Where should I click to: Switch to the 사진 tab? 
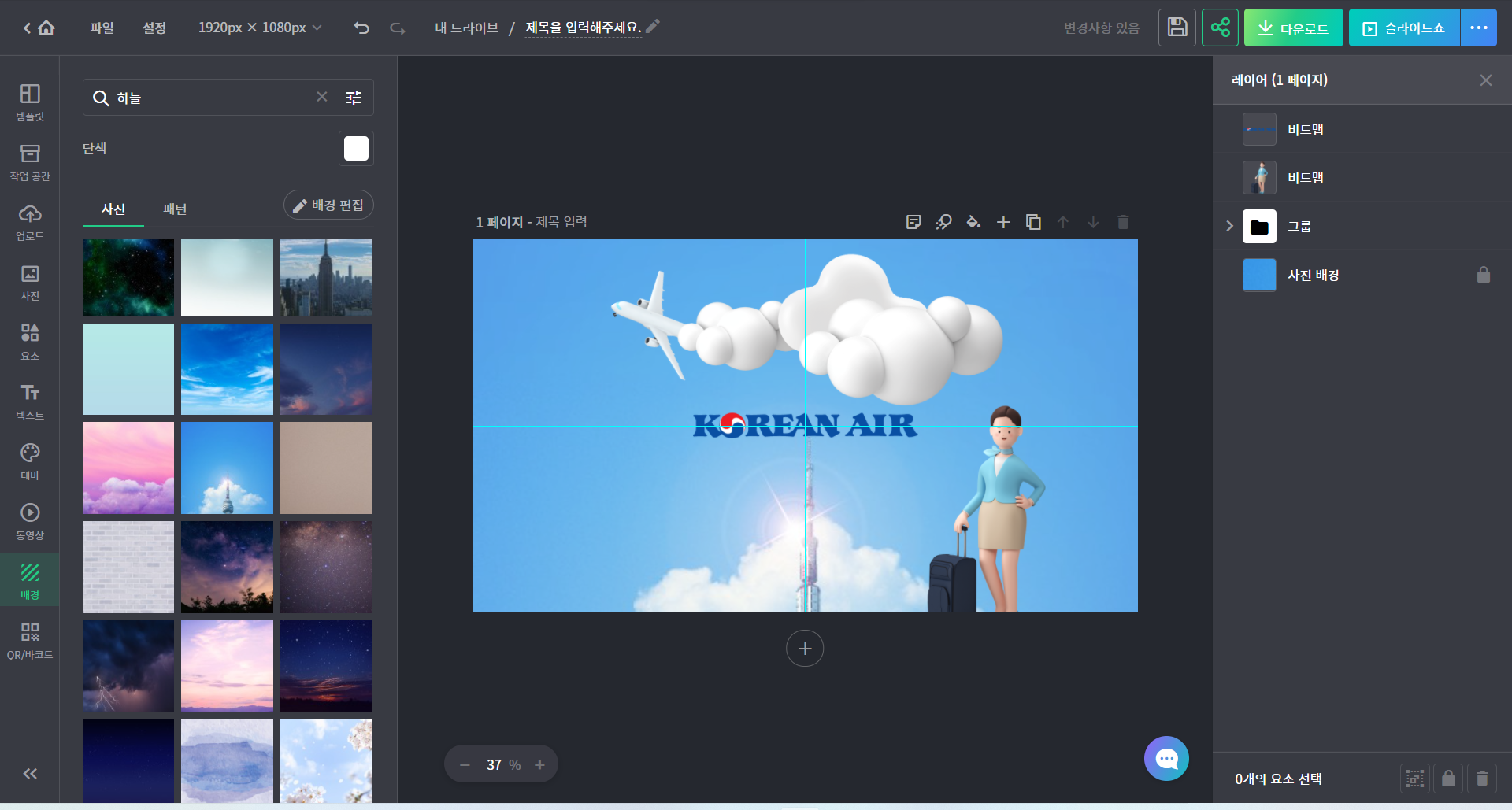[113, 209]
